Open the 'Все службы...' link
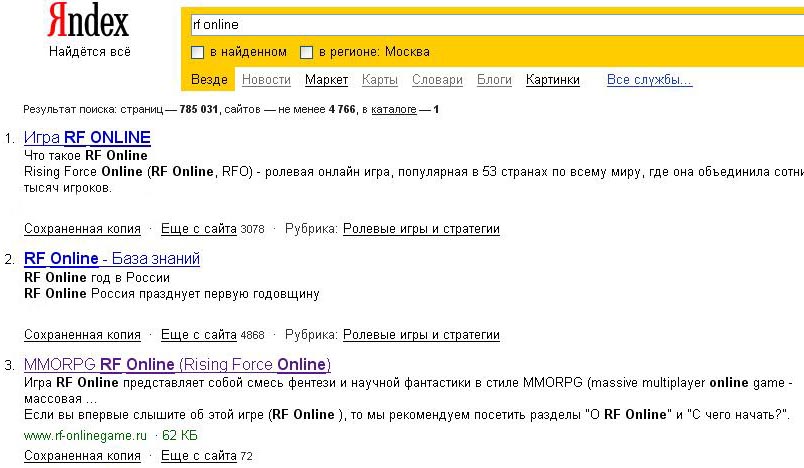 pyautogui.click(x=650, y=79)
